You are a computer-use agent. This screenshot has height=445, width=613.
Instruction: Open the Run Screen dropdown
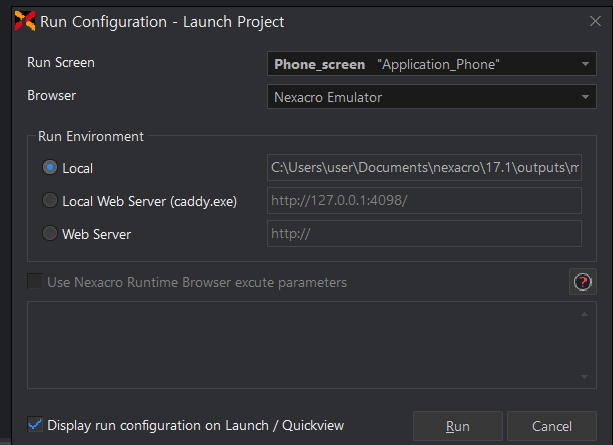coord(432,64)
